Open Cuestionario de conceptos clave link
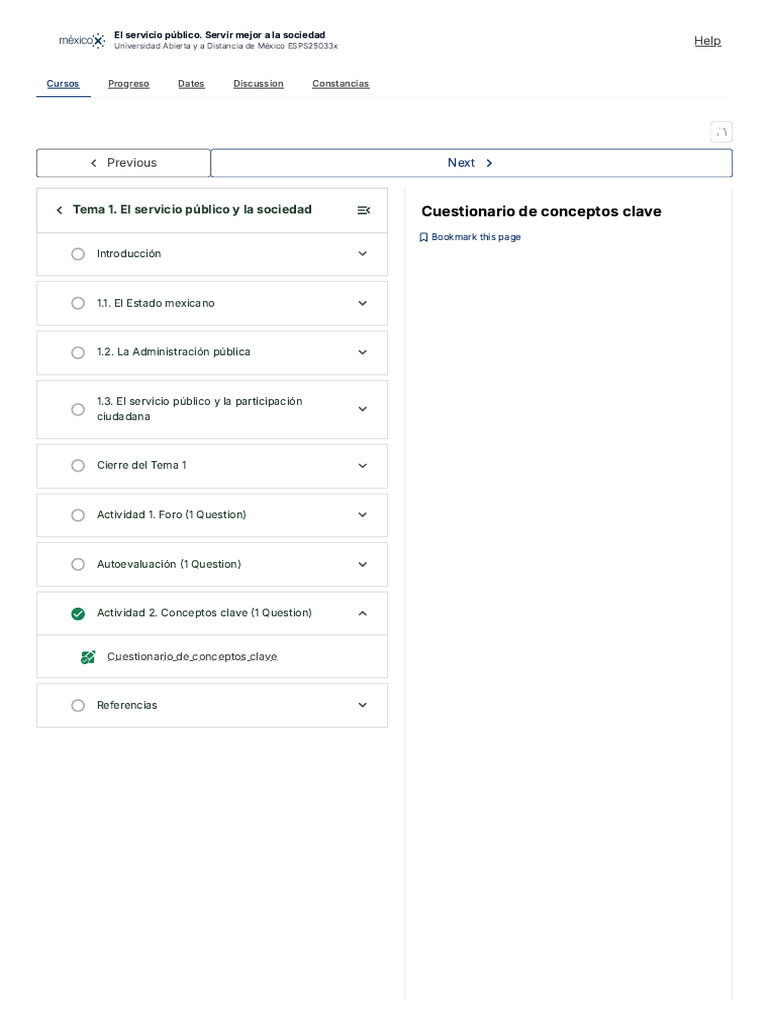Viewport: 768px width, 1024px height. click(x=192, y=657)
